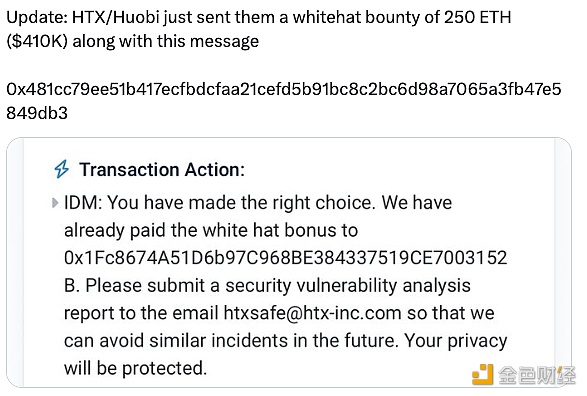The width and height of the screenshot is (587, 396).
Task: Click the word Update at tweet start
Action: coord(37,18)
